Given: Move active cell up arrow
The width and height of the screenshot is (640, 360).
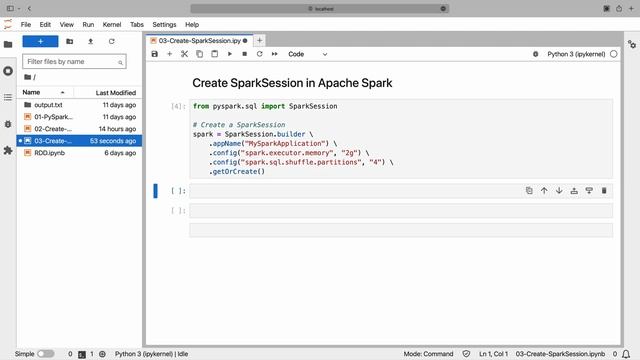Looking at the screenshot, I should [x=544, y=191].
